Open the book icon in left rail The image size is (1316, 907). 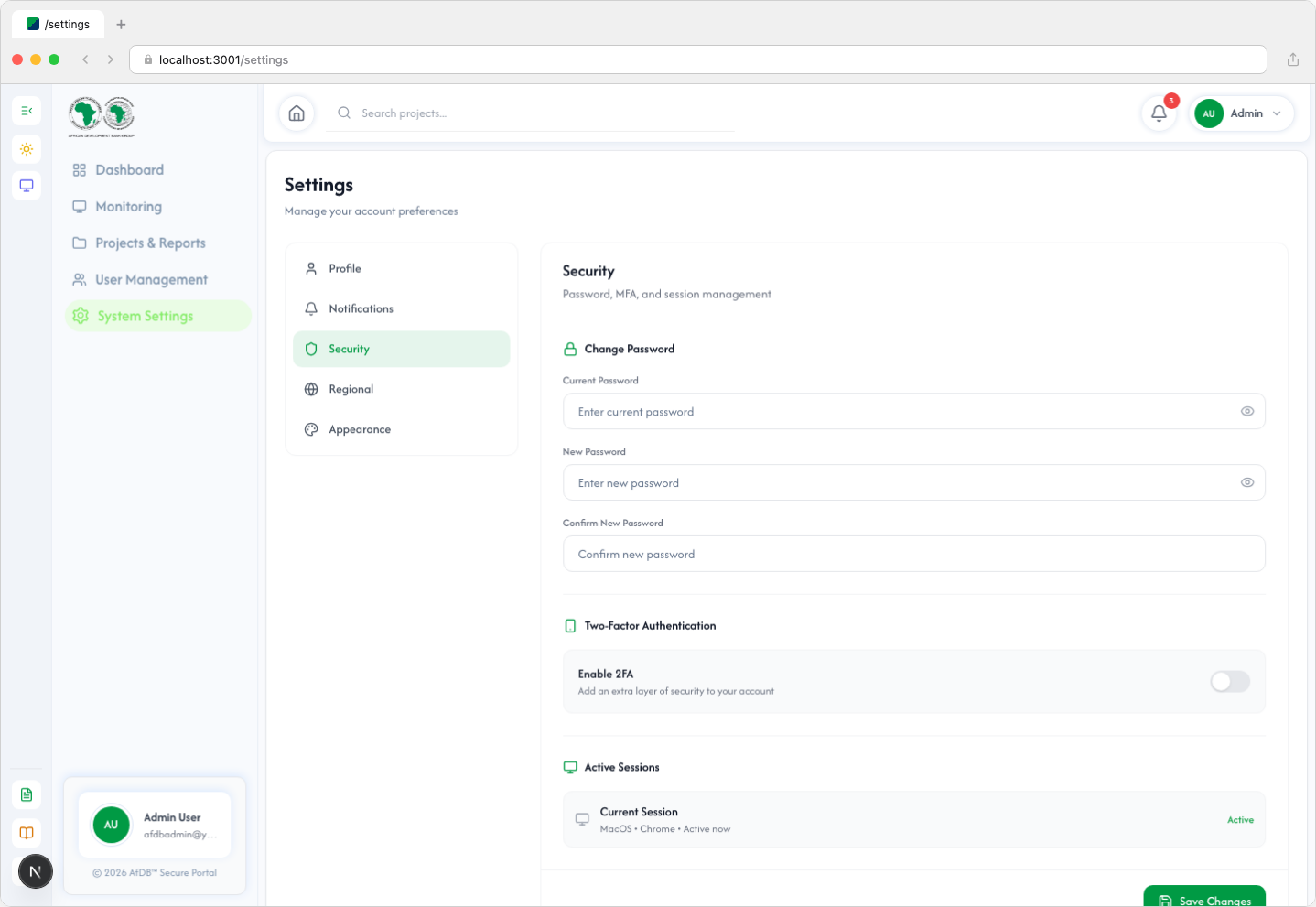tap(27, 833)
